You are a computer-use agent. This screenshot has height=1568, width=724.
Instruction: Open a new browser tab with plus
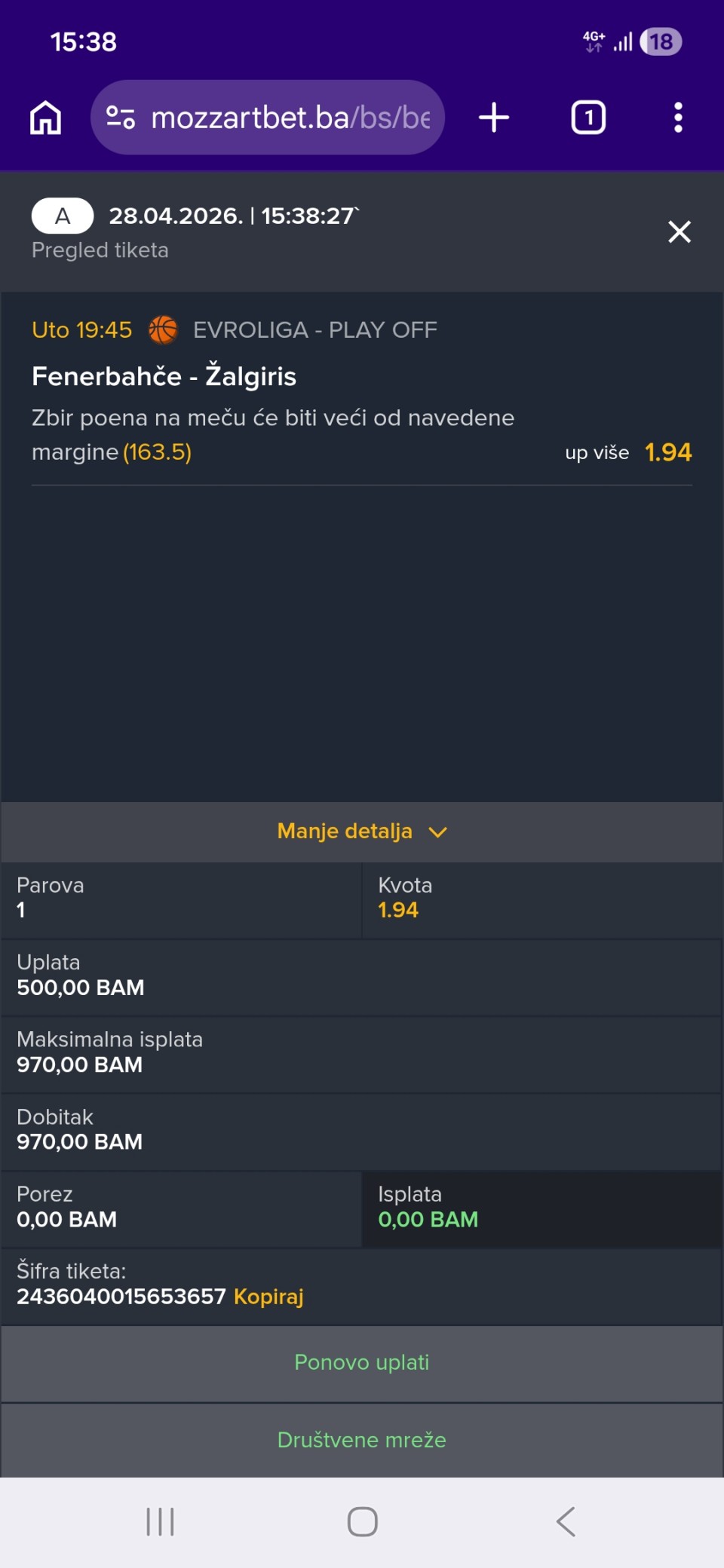[494, 118]
